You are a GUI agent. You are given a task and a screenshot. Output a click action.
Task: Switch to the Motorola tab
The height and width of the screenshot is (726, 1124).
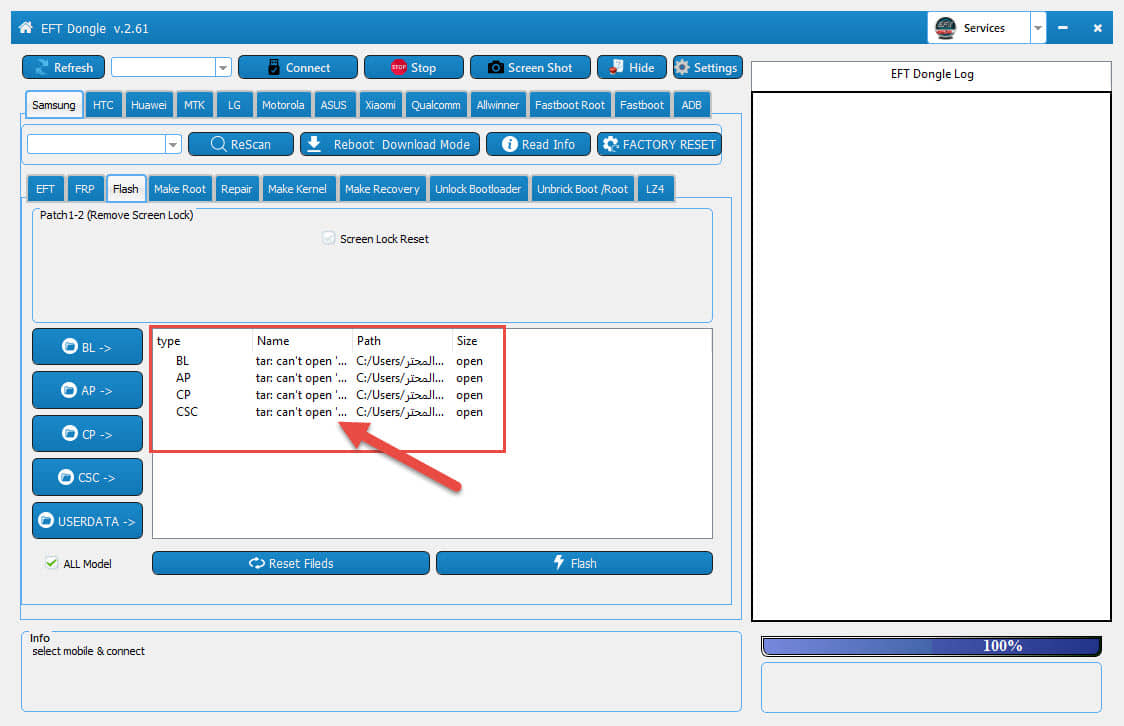(283, 105)
